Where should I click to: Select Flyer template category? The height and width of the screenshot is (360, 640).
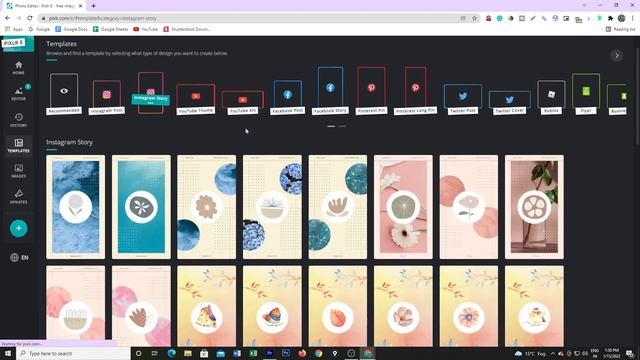[x=586, y=94]
